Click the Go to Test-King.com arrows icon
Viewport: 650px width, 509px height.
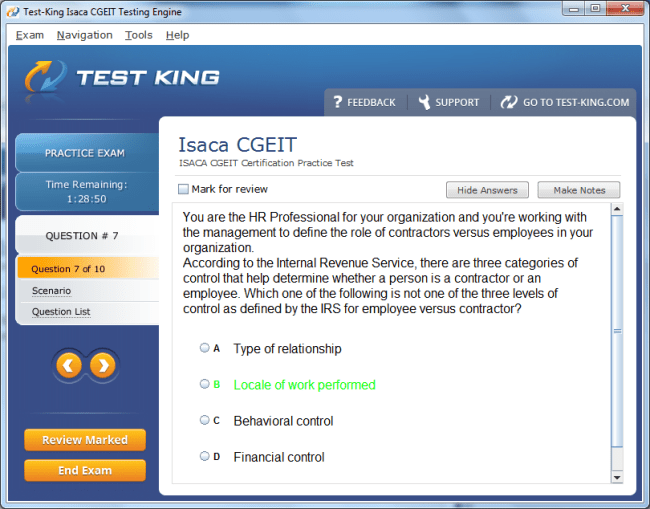click(x=509, y=102)
